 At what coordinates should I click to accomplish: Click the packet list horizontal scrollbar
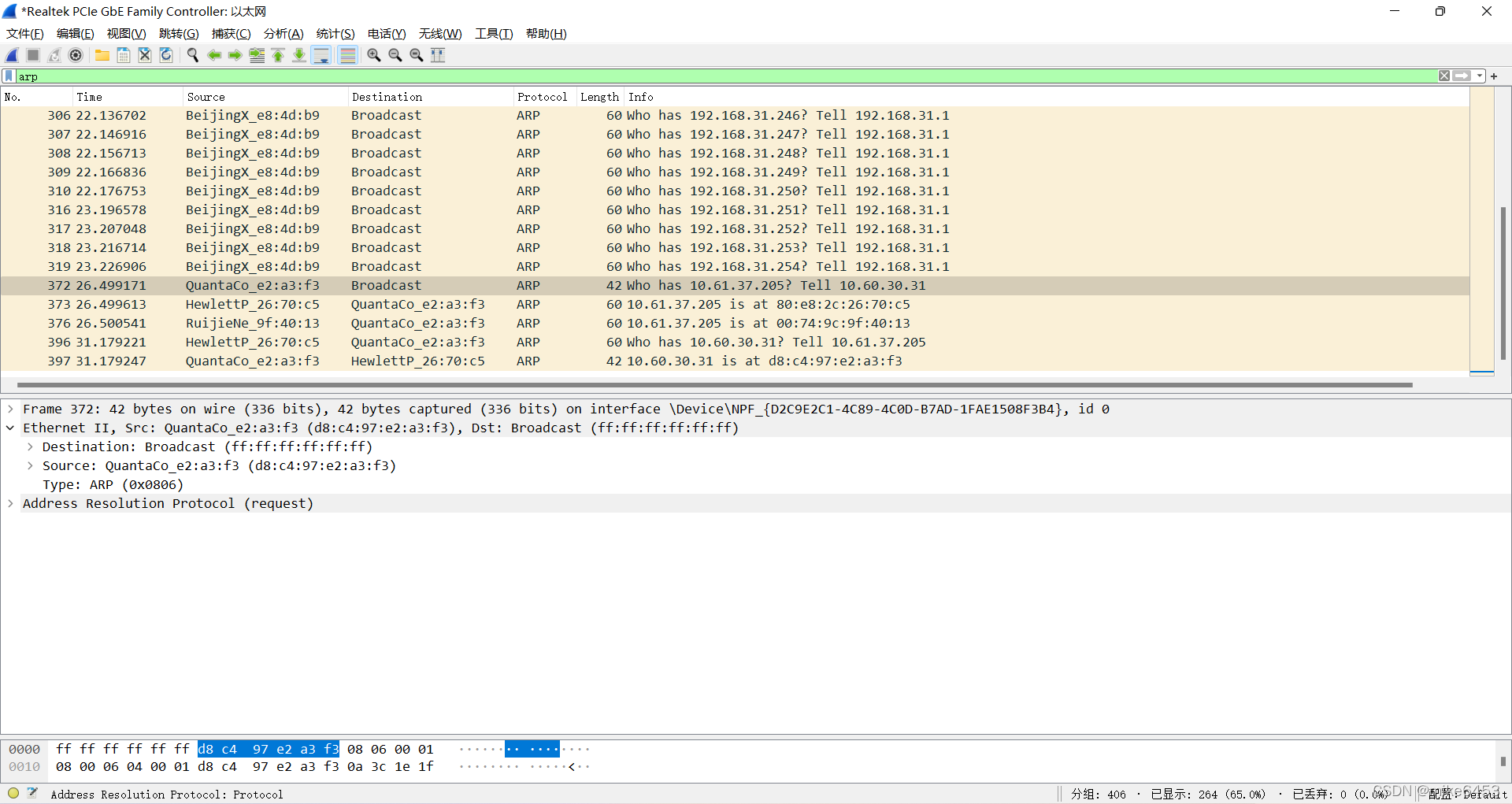714,385
